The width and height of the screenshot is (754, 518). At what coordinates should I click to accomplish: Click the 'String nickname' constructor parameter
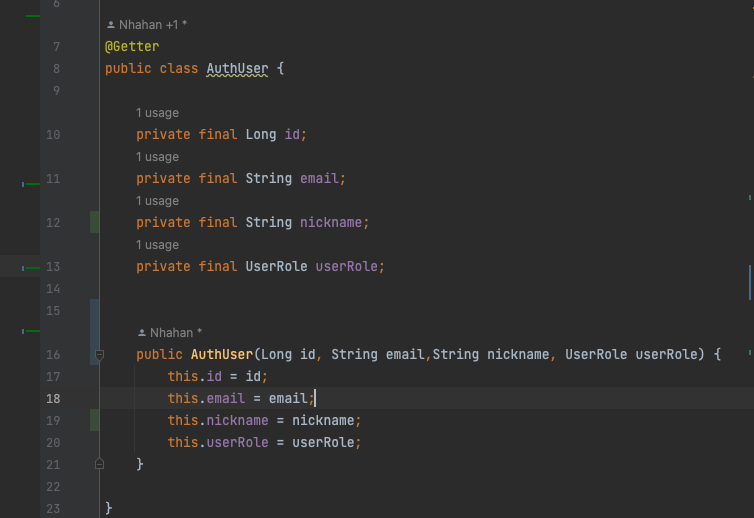[x=490, y=354]
